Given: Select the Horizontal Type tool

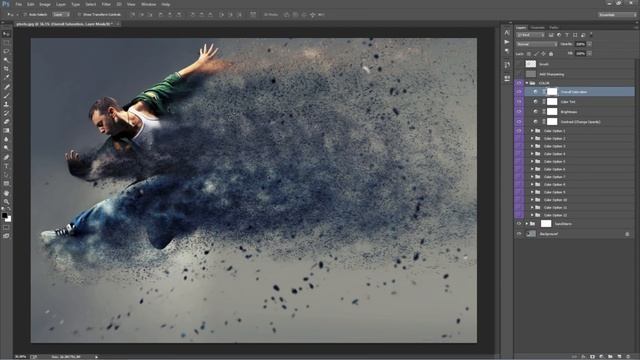Looking at the screenshot, I should [6, 166].
